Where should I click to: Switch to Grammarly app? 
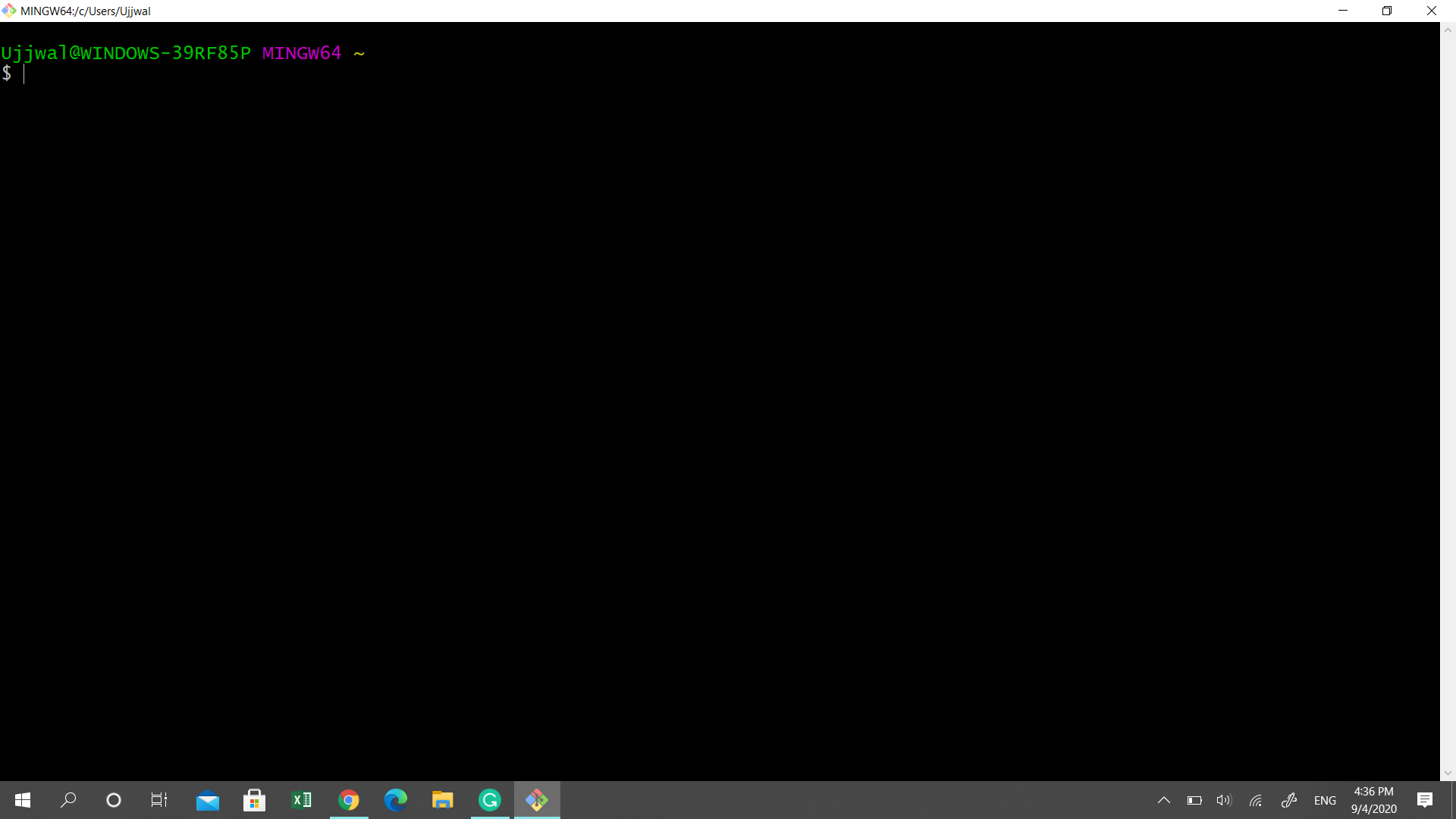[490, 800]
